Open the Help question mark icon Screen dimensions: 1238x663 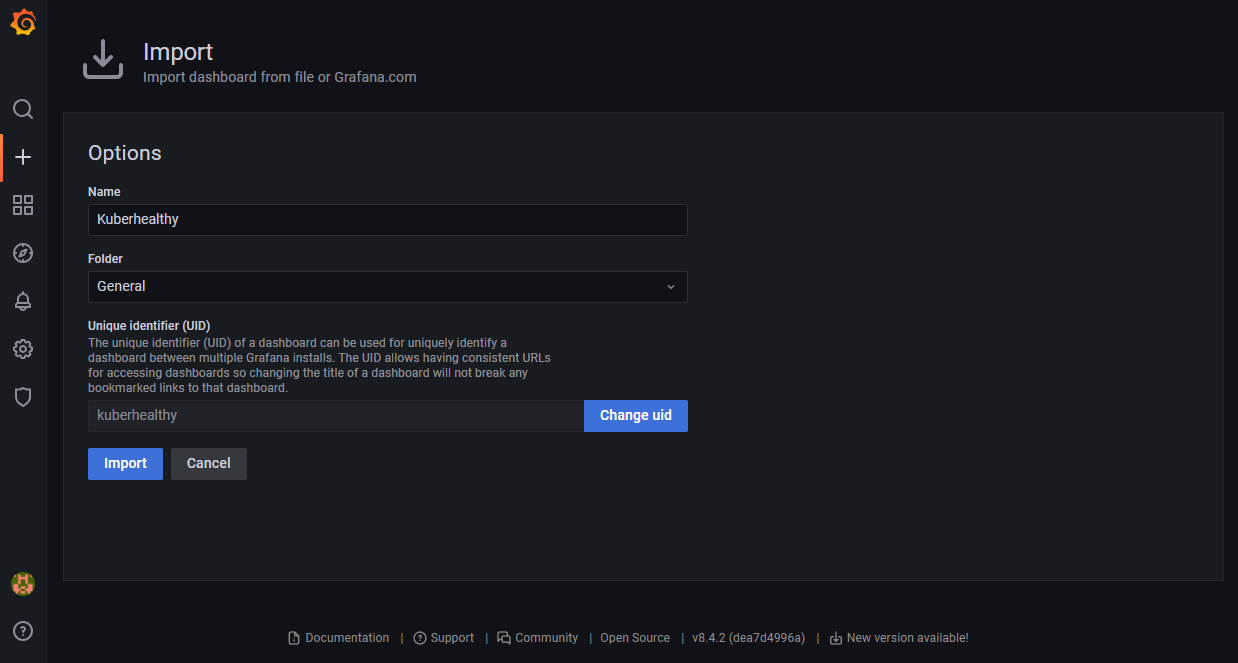click(x=23, y=631)
